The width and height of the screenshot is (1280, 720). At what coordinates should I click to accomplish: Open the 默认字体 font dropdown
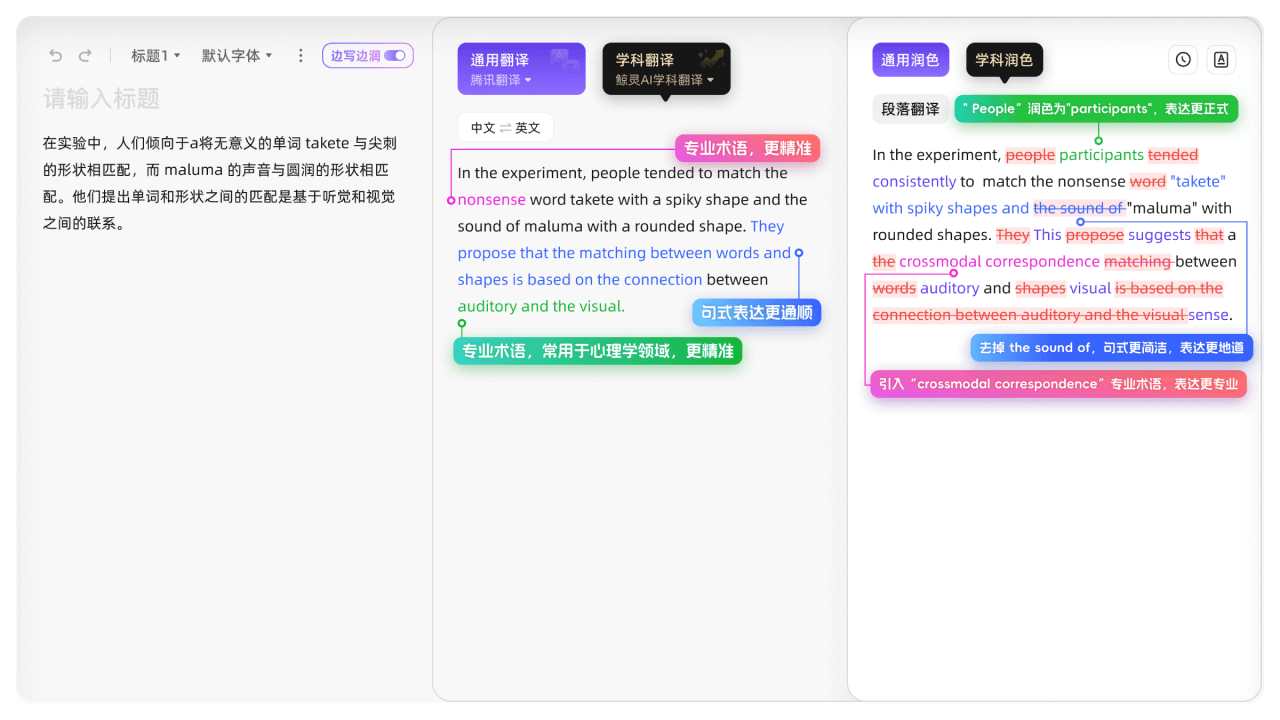237,56
